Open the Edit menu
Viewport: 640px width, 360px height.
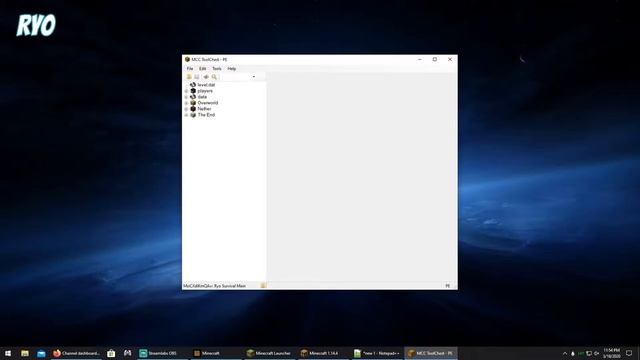[202, 69]
